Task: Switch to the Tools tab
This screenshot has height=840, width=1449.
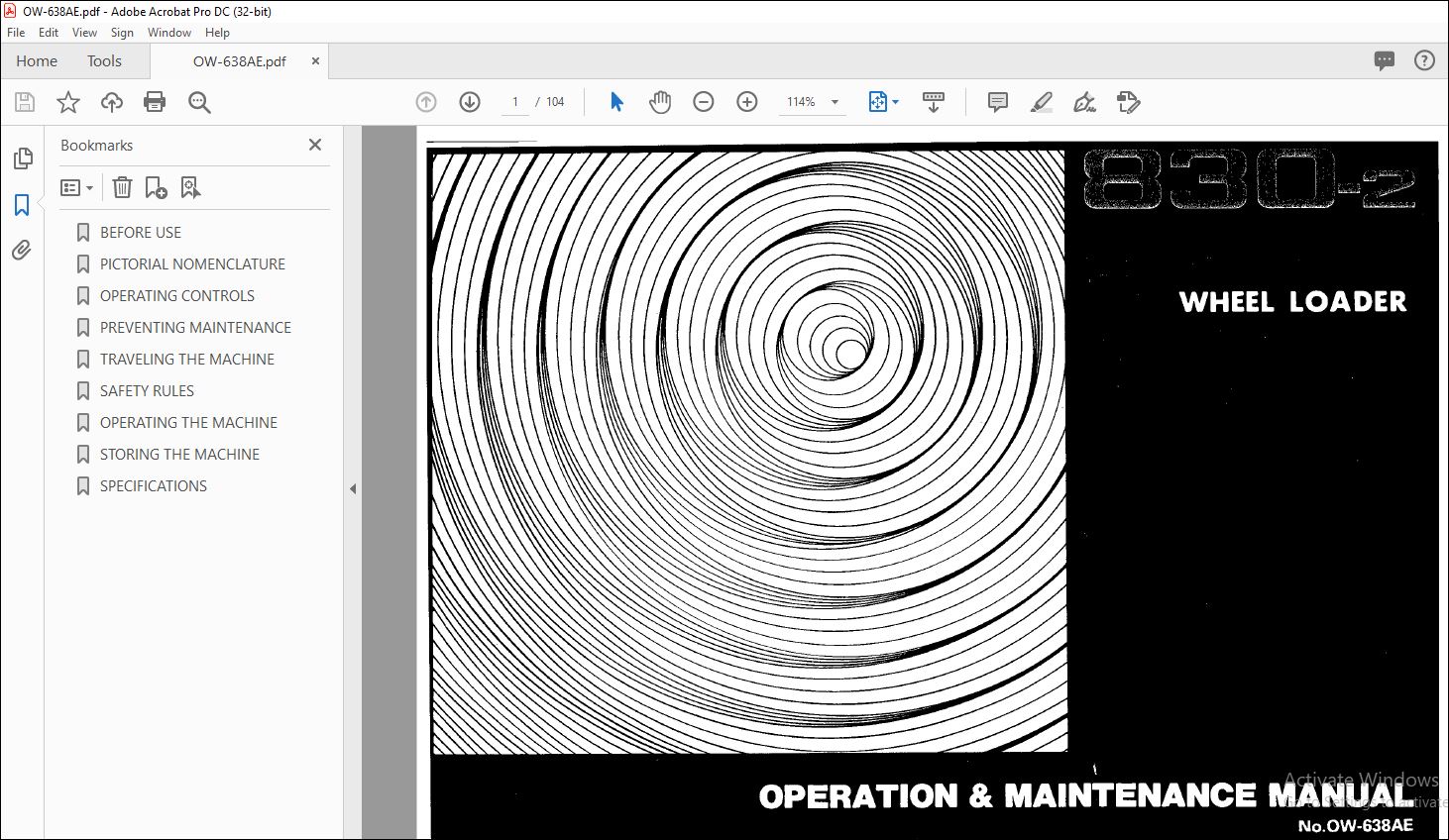Action: click(104, 60)
